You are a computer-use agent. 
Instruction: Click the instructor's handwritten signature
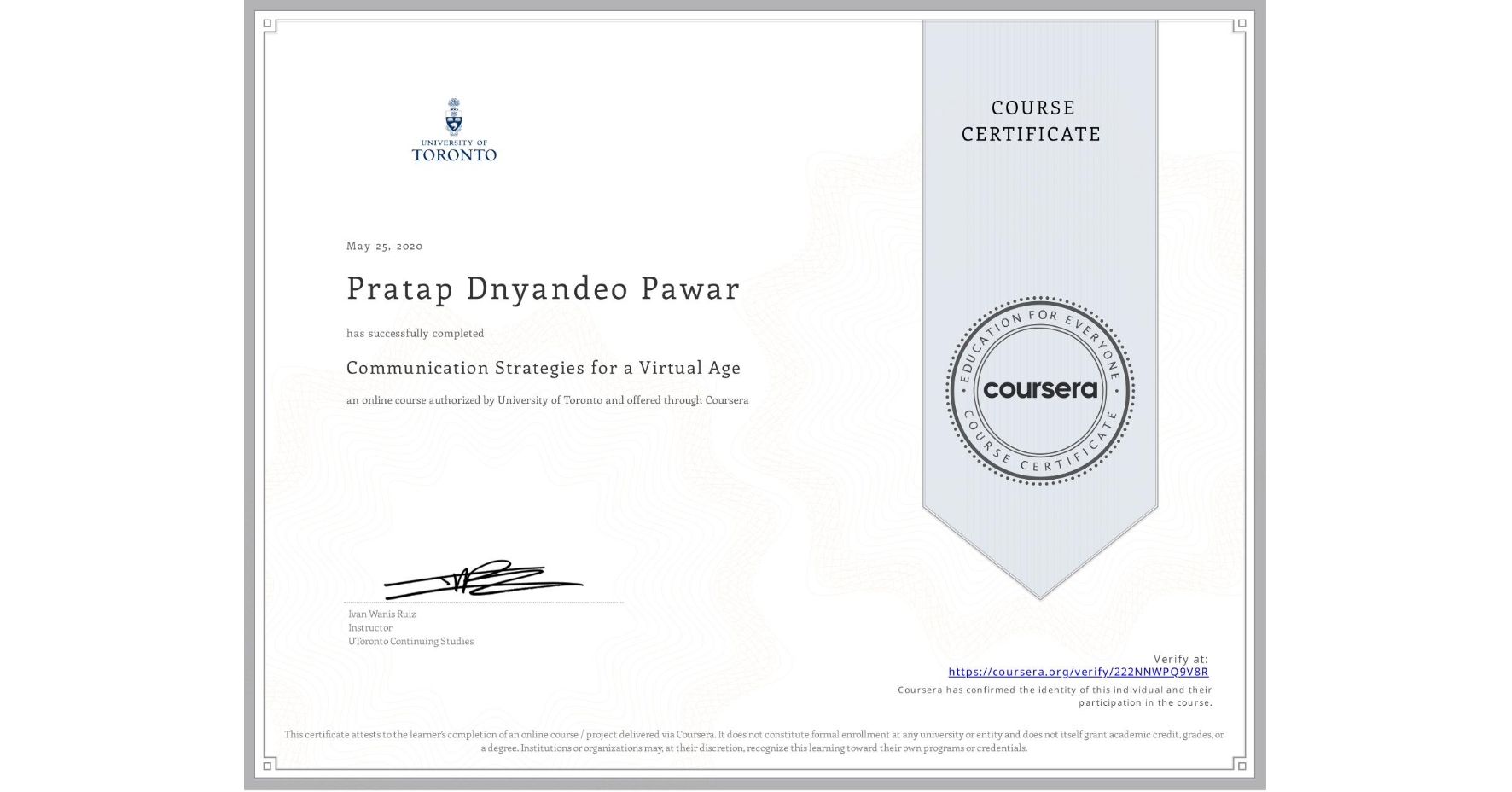[x=483, y=579]
